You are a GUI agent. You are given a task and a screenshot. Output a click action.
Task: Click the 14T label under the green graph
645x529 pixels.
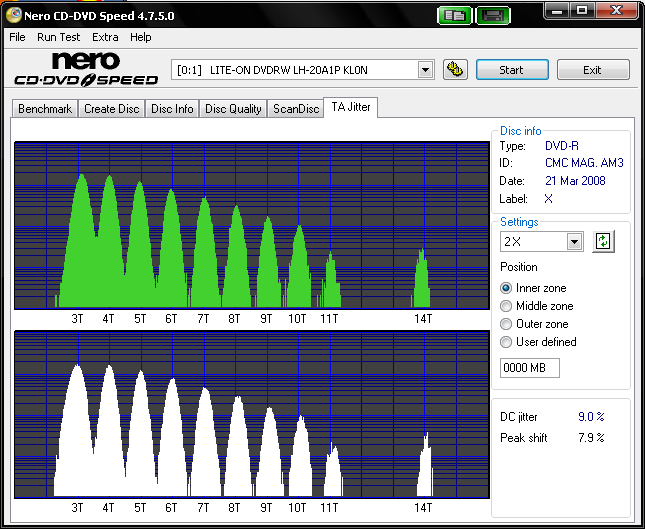[x=423, y=319]
